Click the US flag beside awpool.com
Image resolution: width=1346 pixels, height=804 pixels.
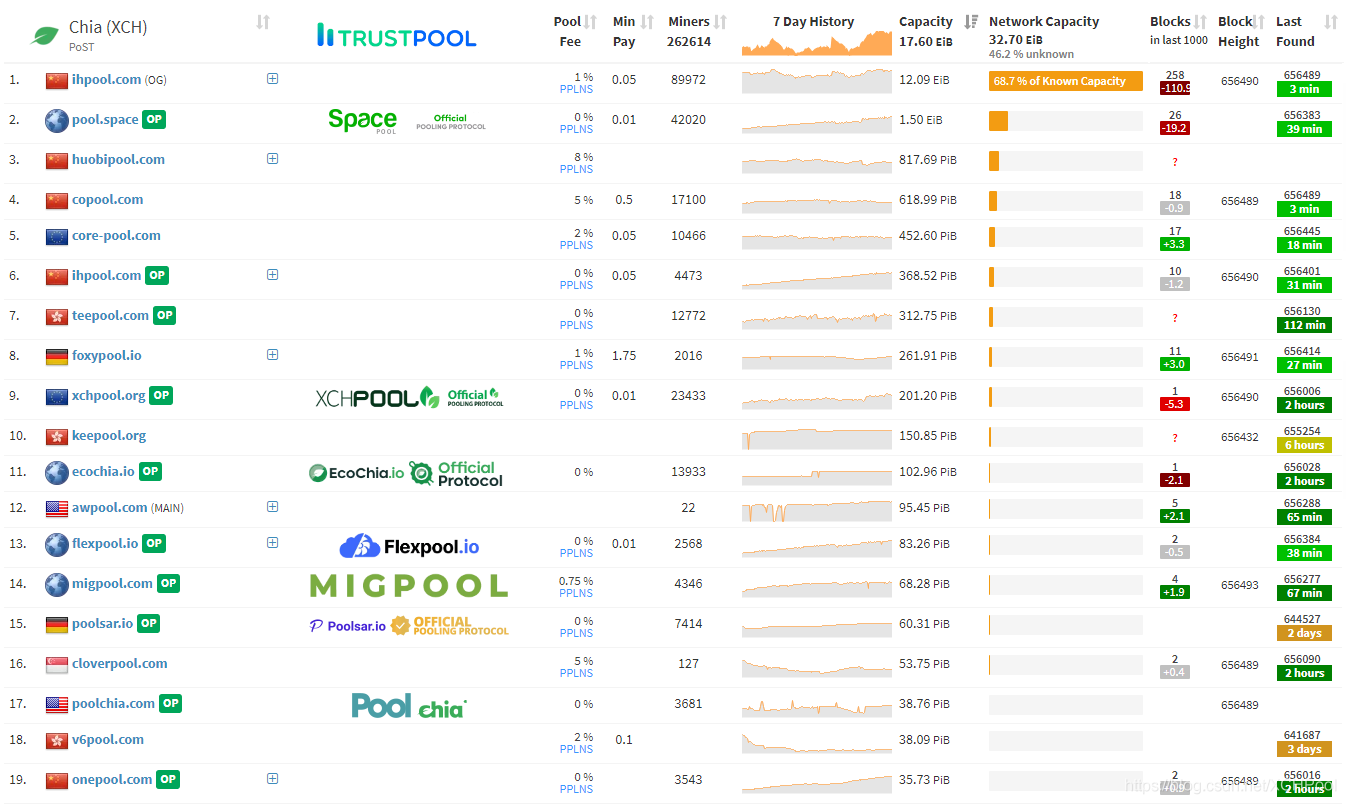(57, 508)
